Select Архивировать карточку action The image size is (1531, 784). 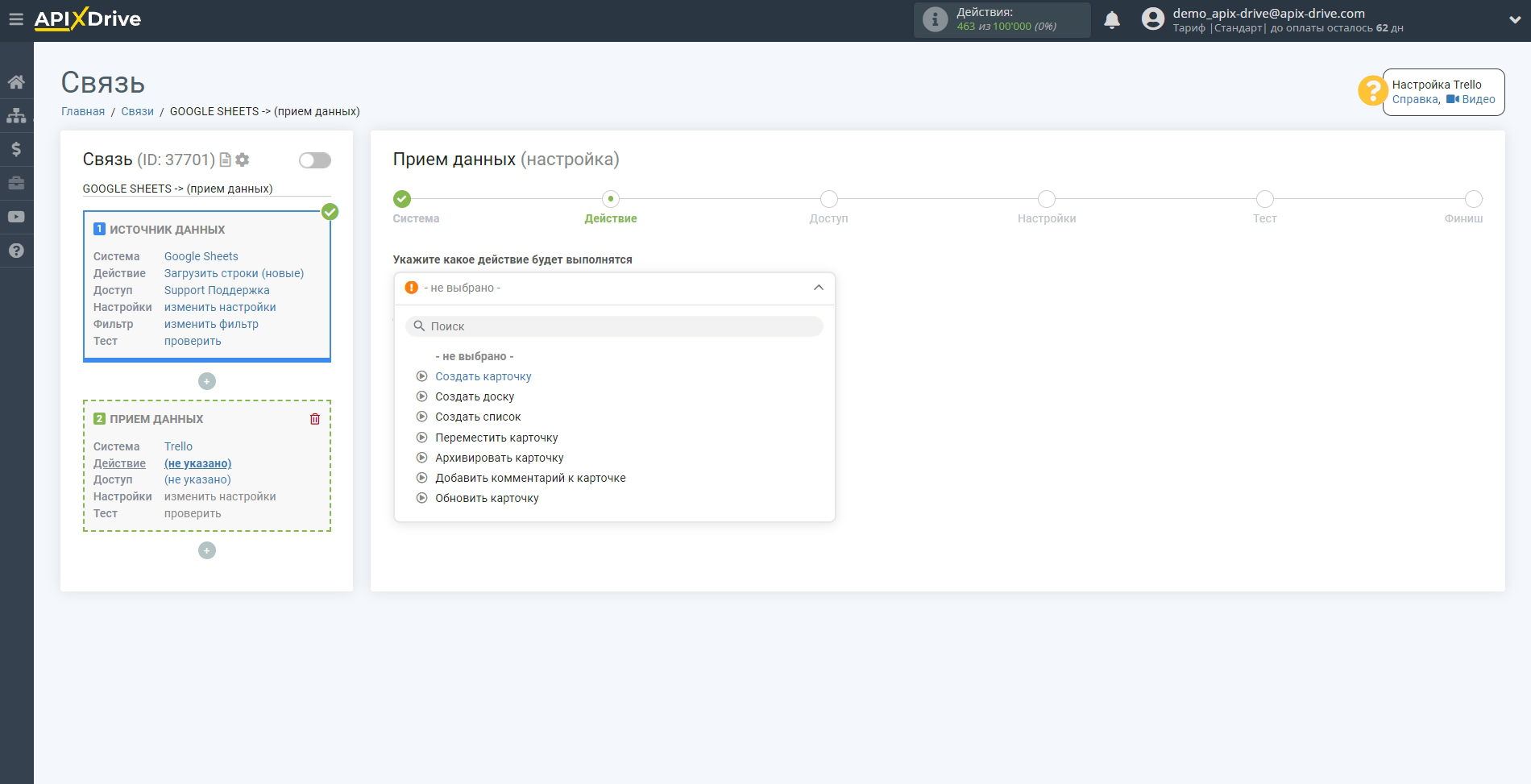point(500,458)
